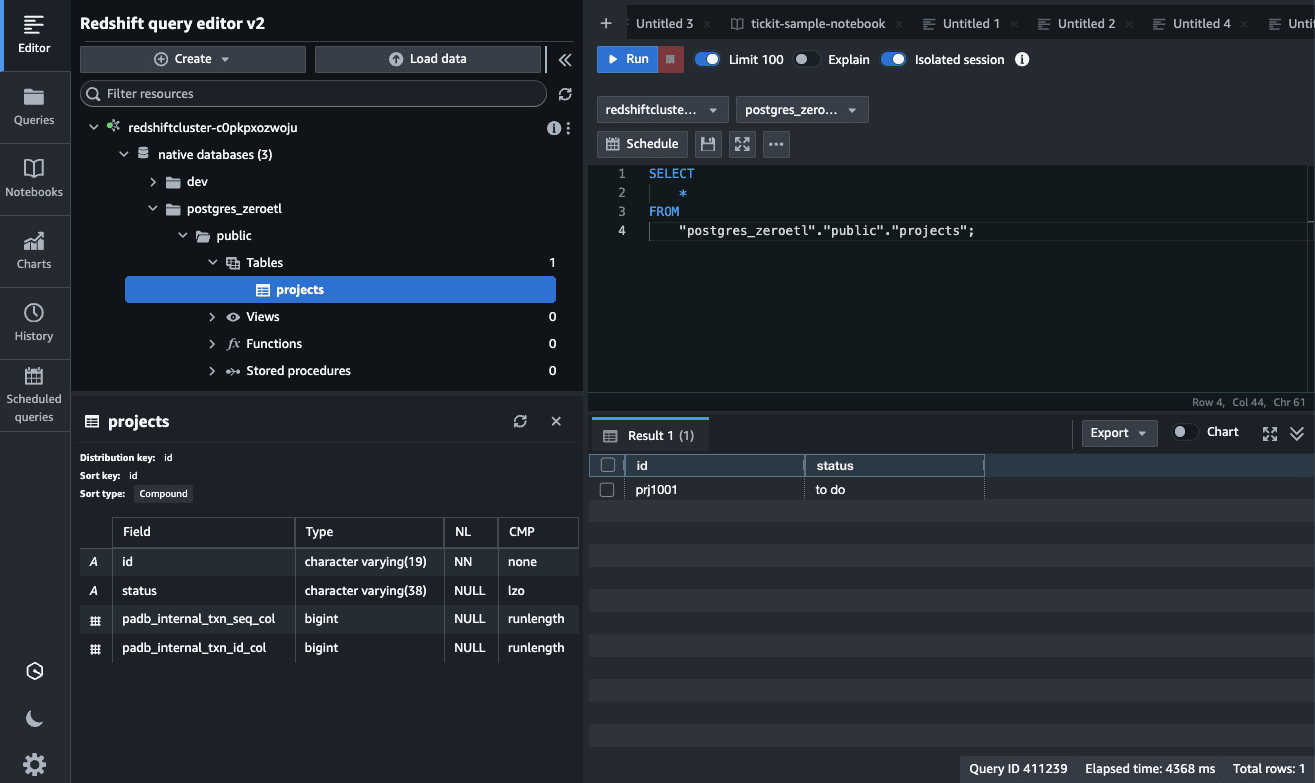Click the hexagon icon in the bottom sidebar
The image size is (1315, 783).
tap(34, 671)
